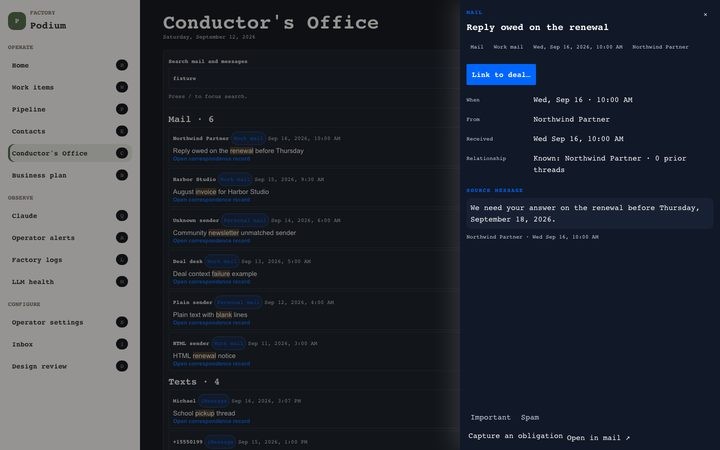Click Personal mail tag on Unknown sender row
Image resolution: width=720 pixels, height=450 pixels.
244,220
